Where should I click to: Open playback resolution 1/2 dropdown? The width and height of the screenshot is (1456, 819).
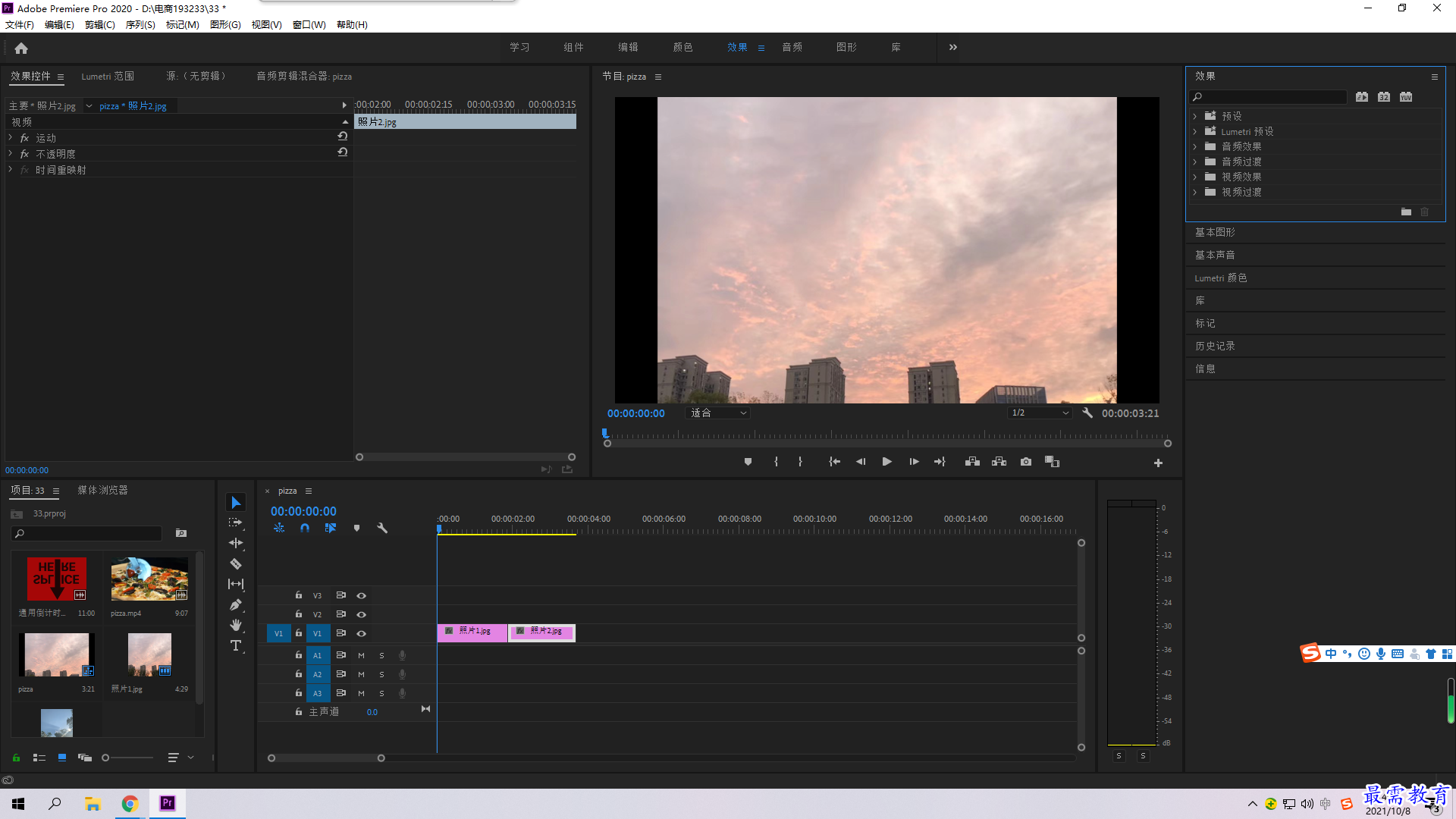click(x=1040, y=413)
